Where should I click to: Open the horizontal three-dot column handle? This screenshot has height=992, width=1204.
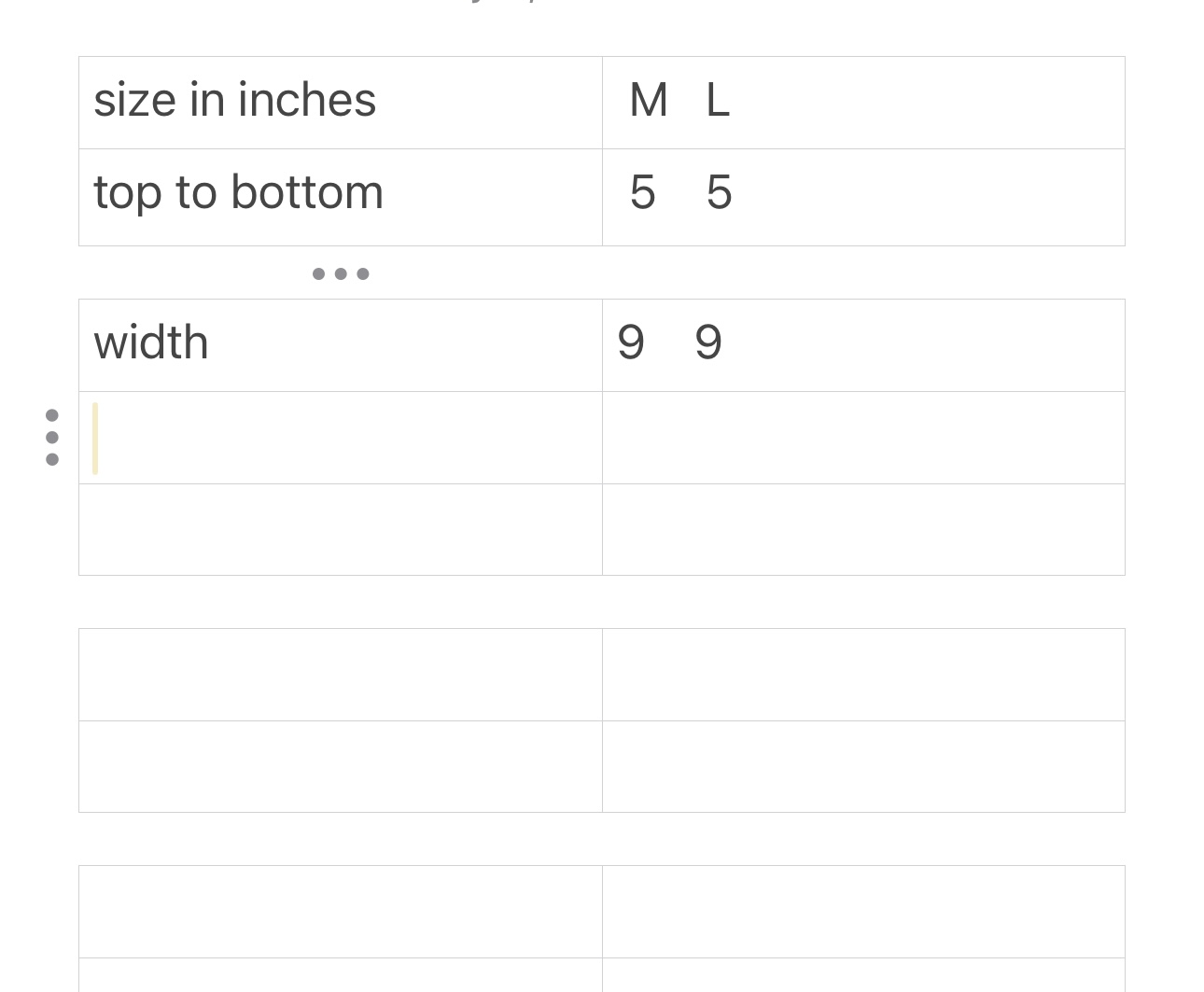point(341,273)
